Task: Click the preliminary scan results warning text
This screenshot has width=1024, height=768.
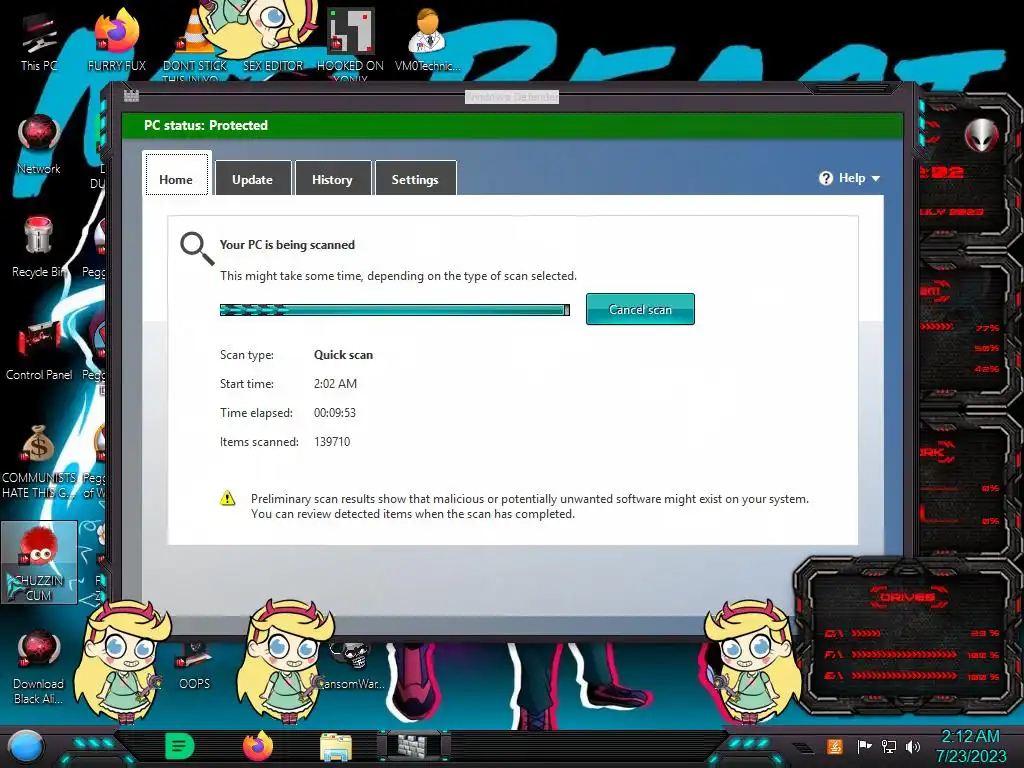Action: [530, 506]
